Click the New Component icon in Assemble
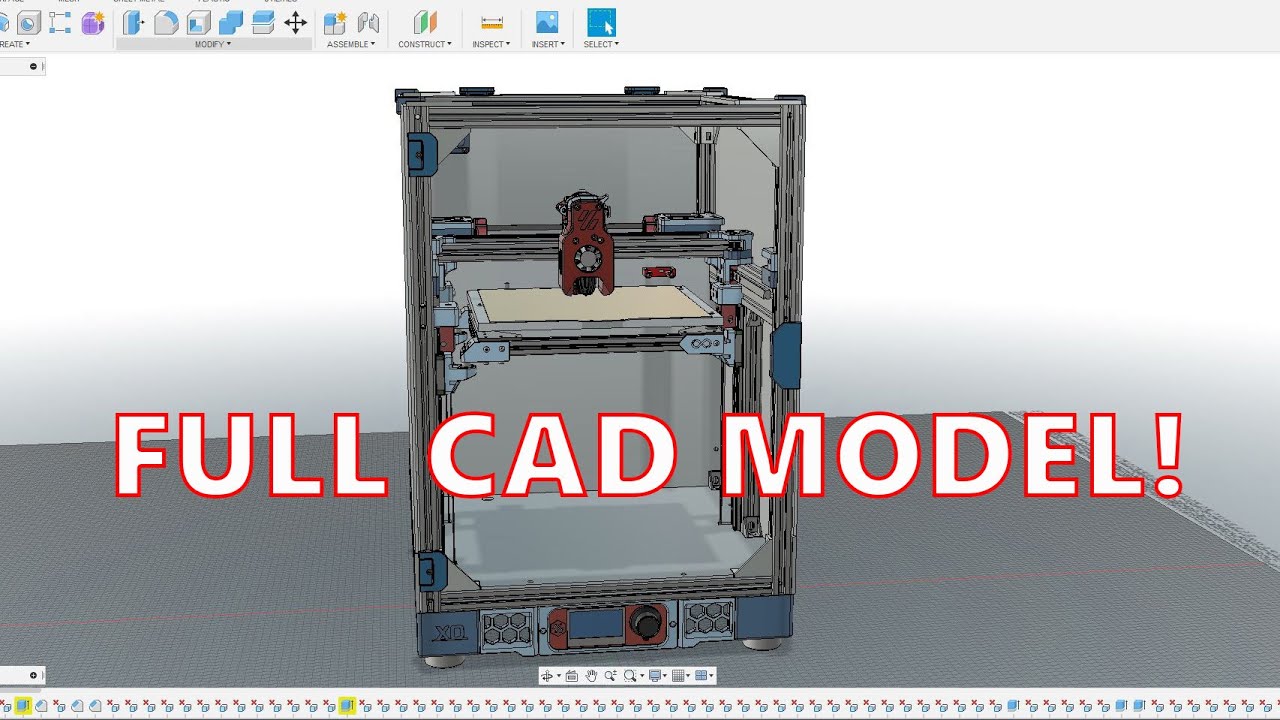1280x720 pixels. click(x=335, y=22)
